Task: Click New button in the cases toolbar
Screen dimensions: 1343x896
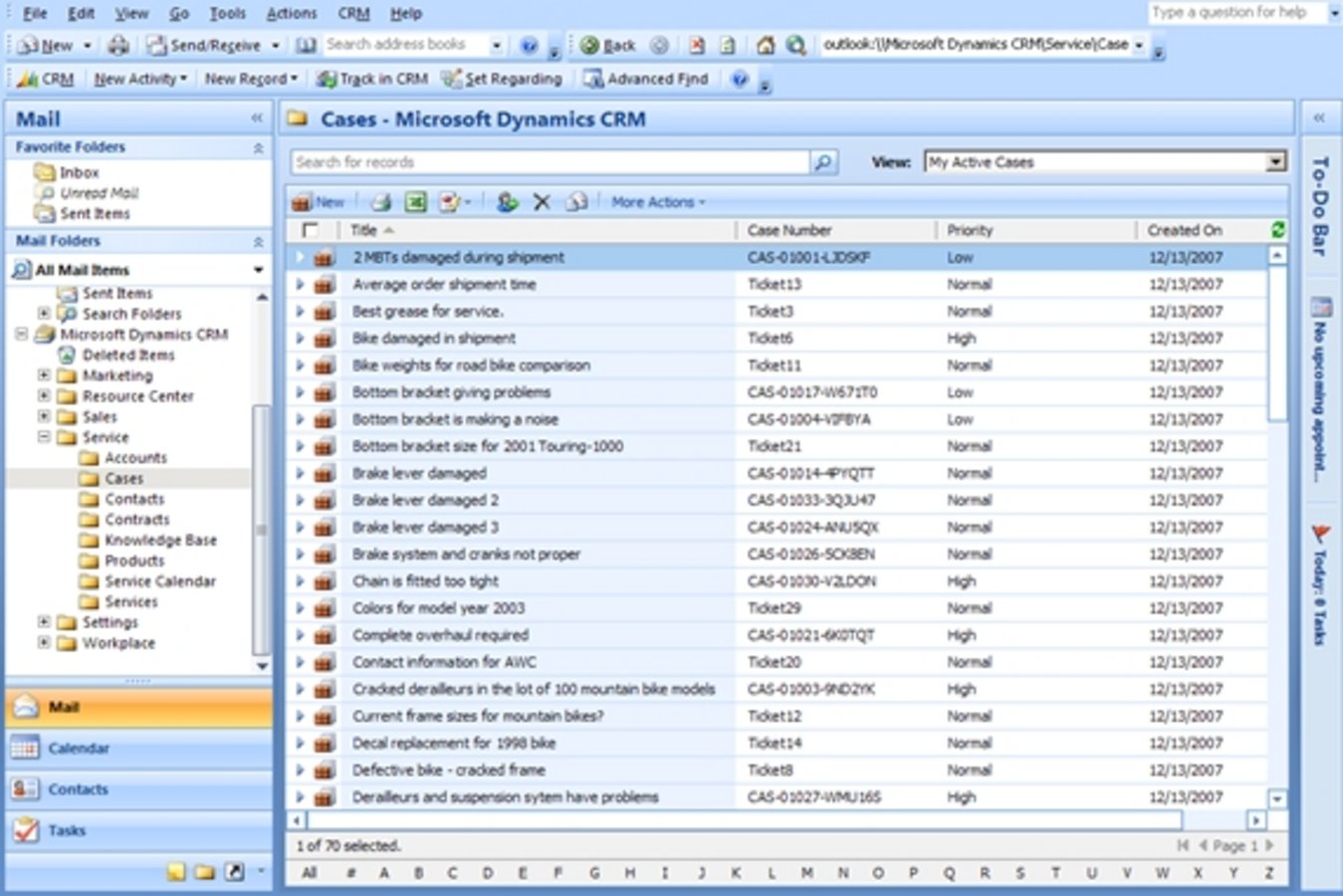Action: click(x=318, y=202)
